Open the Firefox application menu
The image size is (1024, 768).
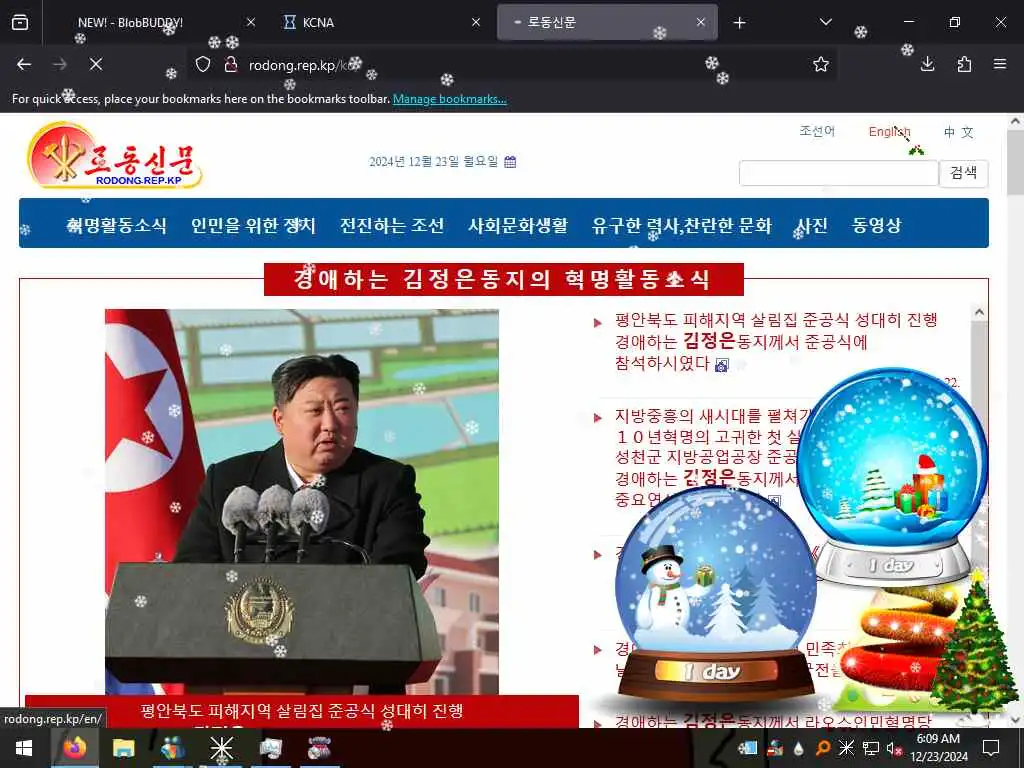tap(1000, 64)
